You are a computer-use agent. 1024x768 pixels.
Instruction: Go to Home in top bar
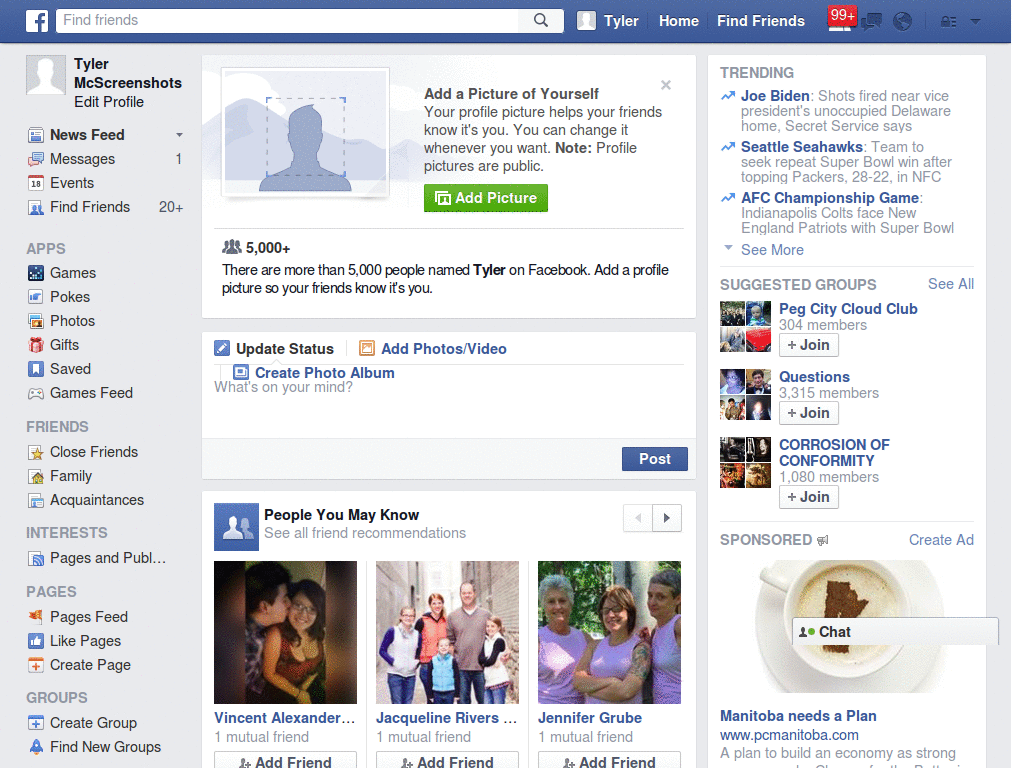pos(679,21)
